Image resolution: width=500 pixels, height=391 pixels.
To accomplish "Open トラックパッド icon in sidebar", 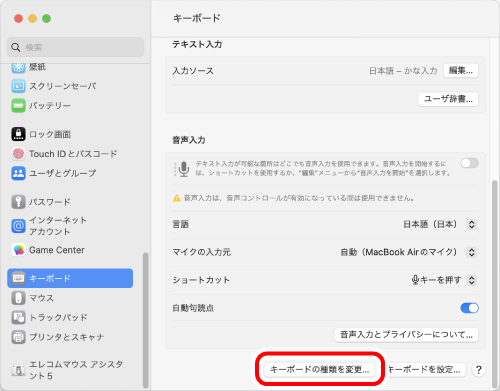I will [x=18, y=317].
